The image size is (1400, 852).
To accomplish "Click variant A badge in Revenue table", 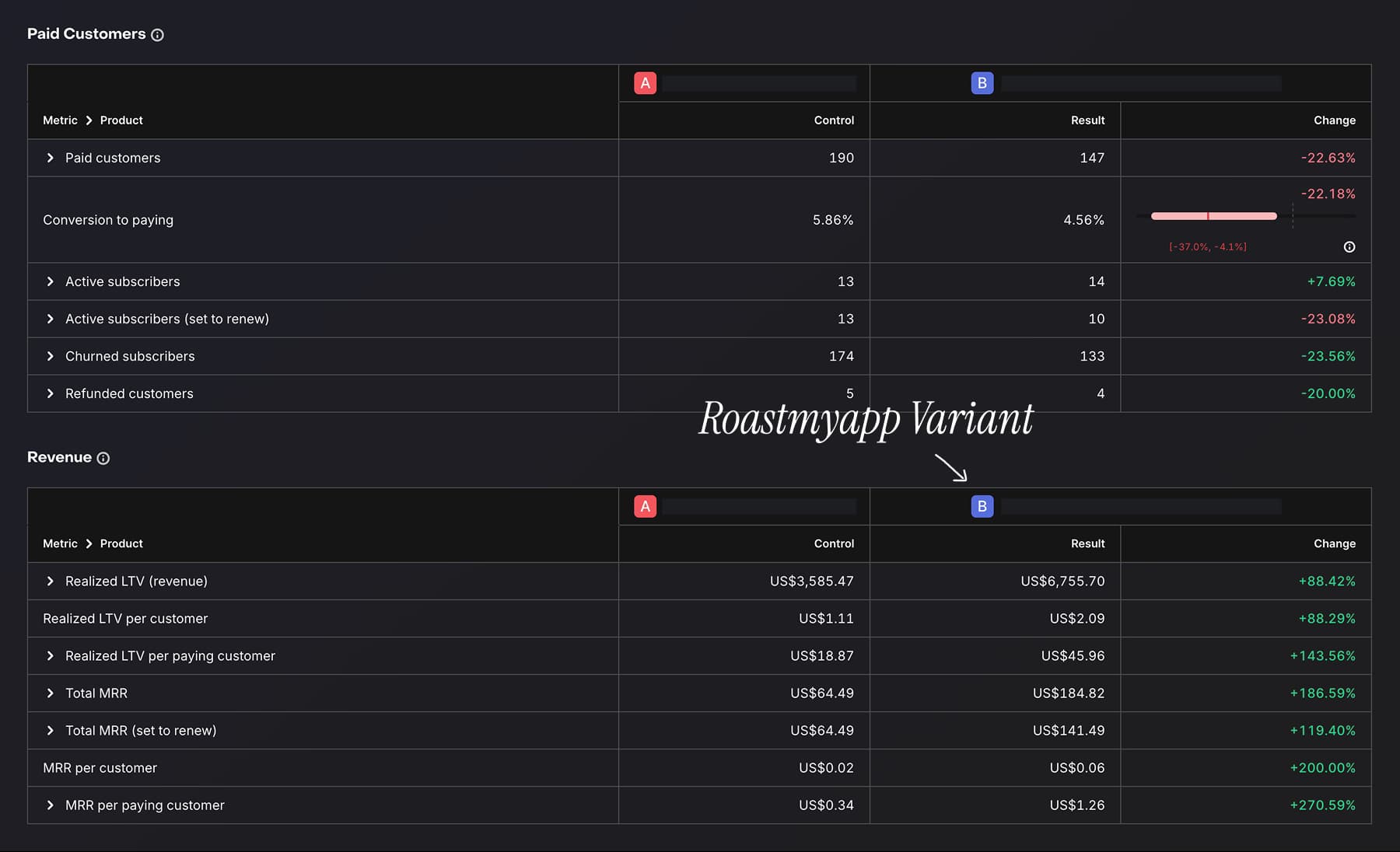I will pos(646,507).
